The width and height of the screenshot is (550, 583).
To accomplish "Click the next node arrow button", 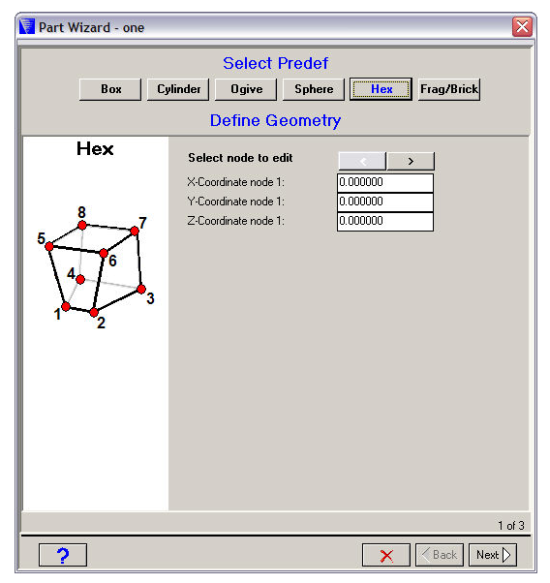I will pos(411,161).
